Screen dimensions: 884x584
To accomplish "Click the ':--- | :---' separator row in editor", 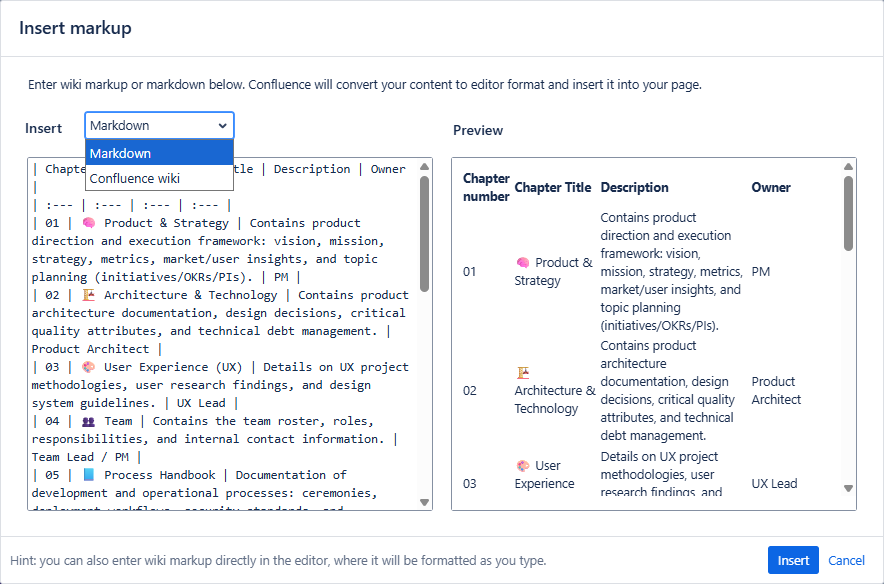I will point(132,205).
